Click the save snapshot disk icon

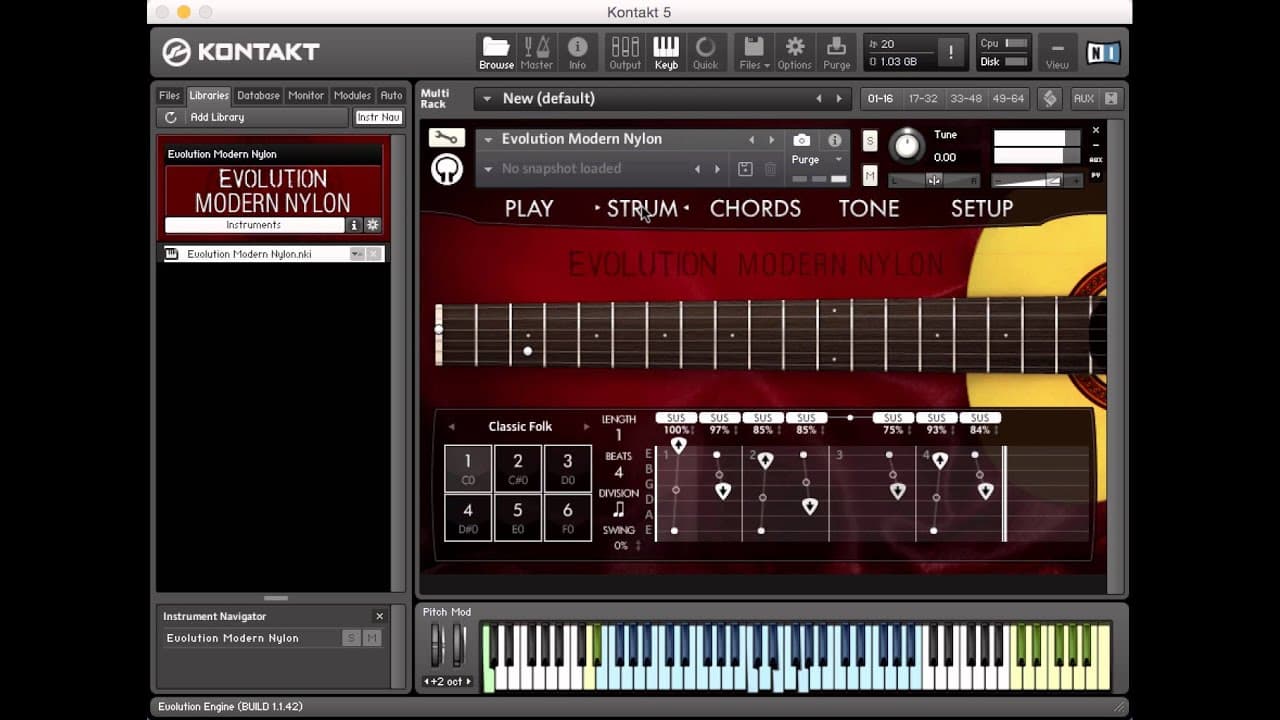(x=745, y=169)
